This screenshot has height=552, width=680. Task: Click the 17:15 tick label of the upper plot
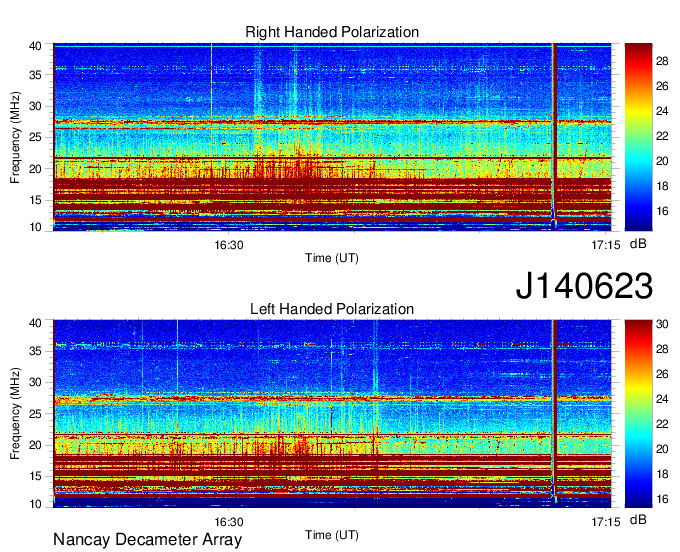[x=606, y=245]
